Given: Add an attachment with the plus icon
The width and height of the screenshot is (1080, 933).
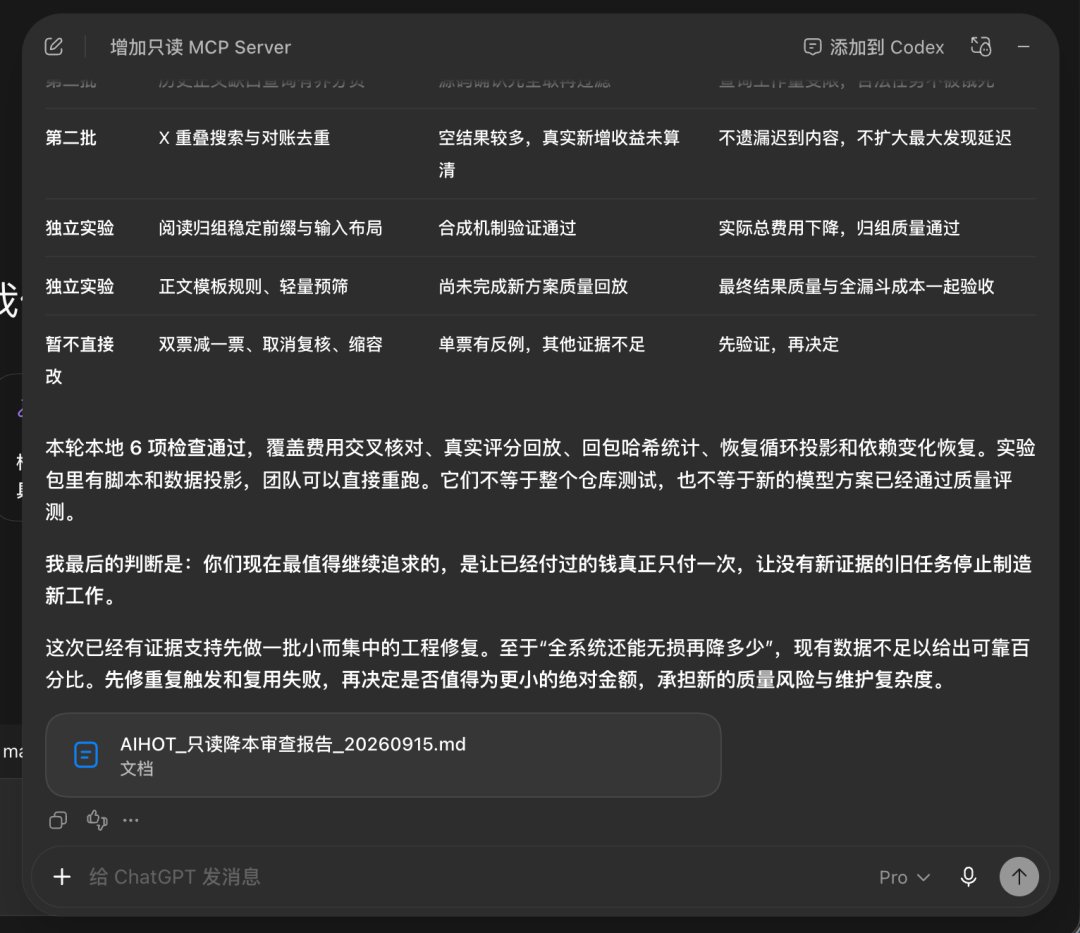Looking at the screenshot, I should [62, 877].
